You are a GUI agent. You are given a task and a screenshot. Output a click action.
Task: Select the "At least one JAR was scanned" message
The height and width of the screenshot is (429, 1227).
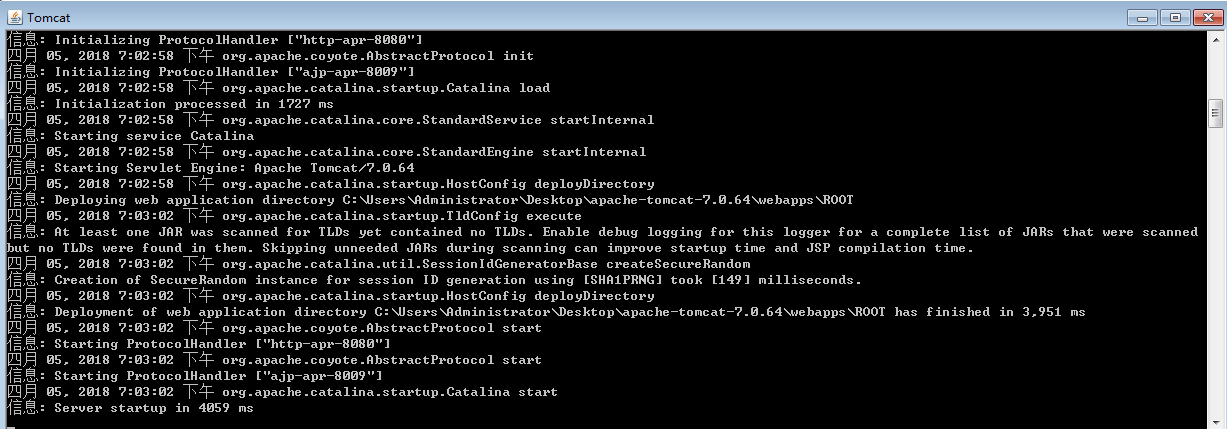602,240
